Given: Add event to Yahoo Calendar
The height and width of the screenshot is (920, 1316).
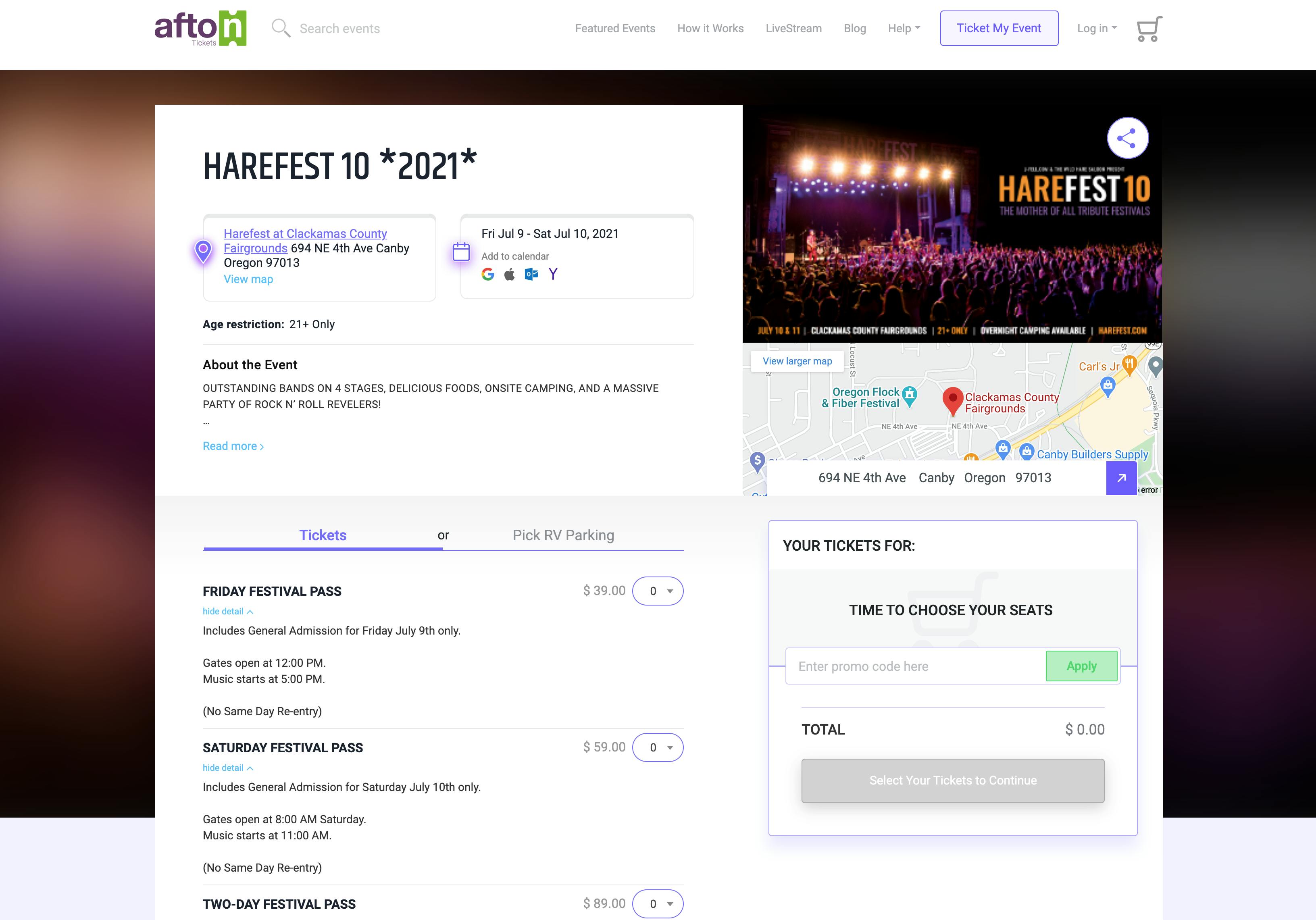Looking at the screenshot, I should (552, 275).
